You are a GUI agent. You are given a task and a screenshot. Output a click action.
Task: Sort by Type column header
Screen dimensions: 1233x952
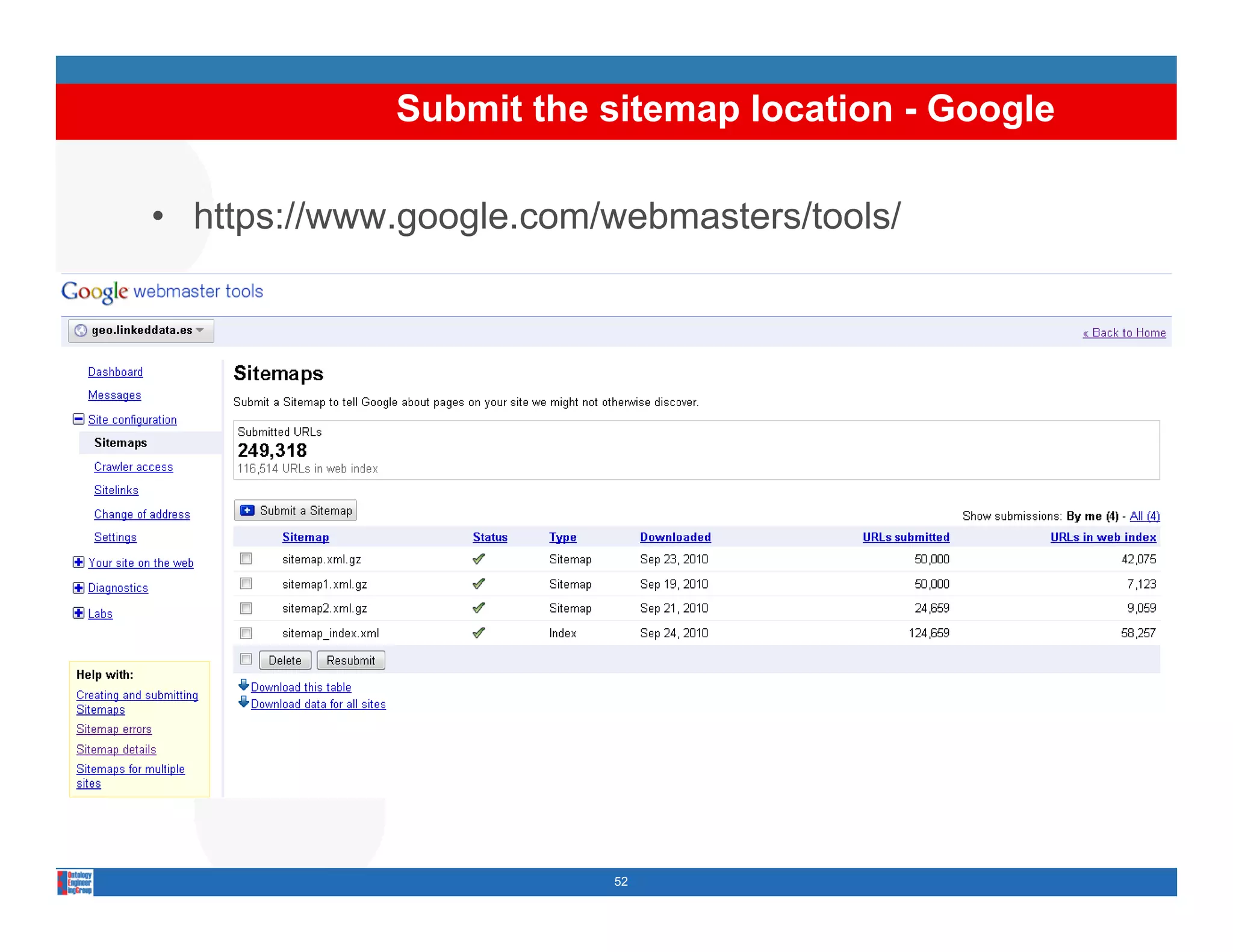563,537
